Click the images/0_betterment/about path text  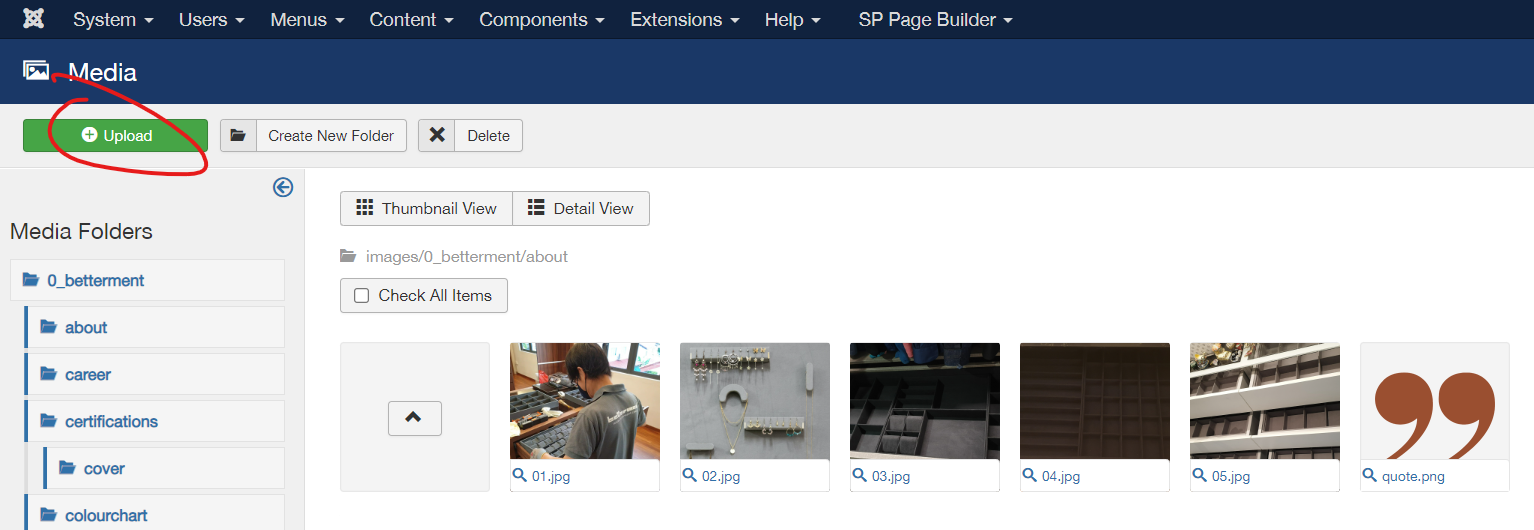click(x=467, y=256)
